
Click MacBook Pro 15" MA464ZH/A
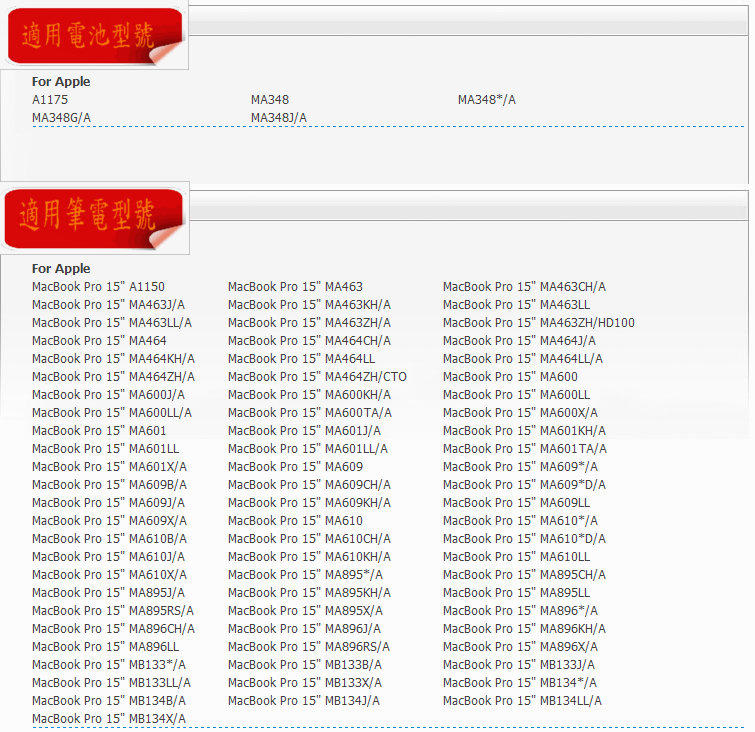coord(113,377)
